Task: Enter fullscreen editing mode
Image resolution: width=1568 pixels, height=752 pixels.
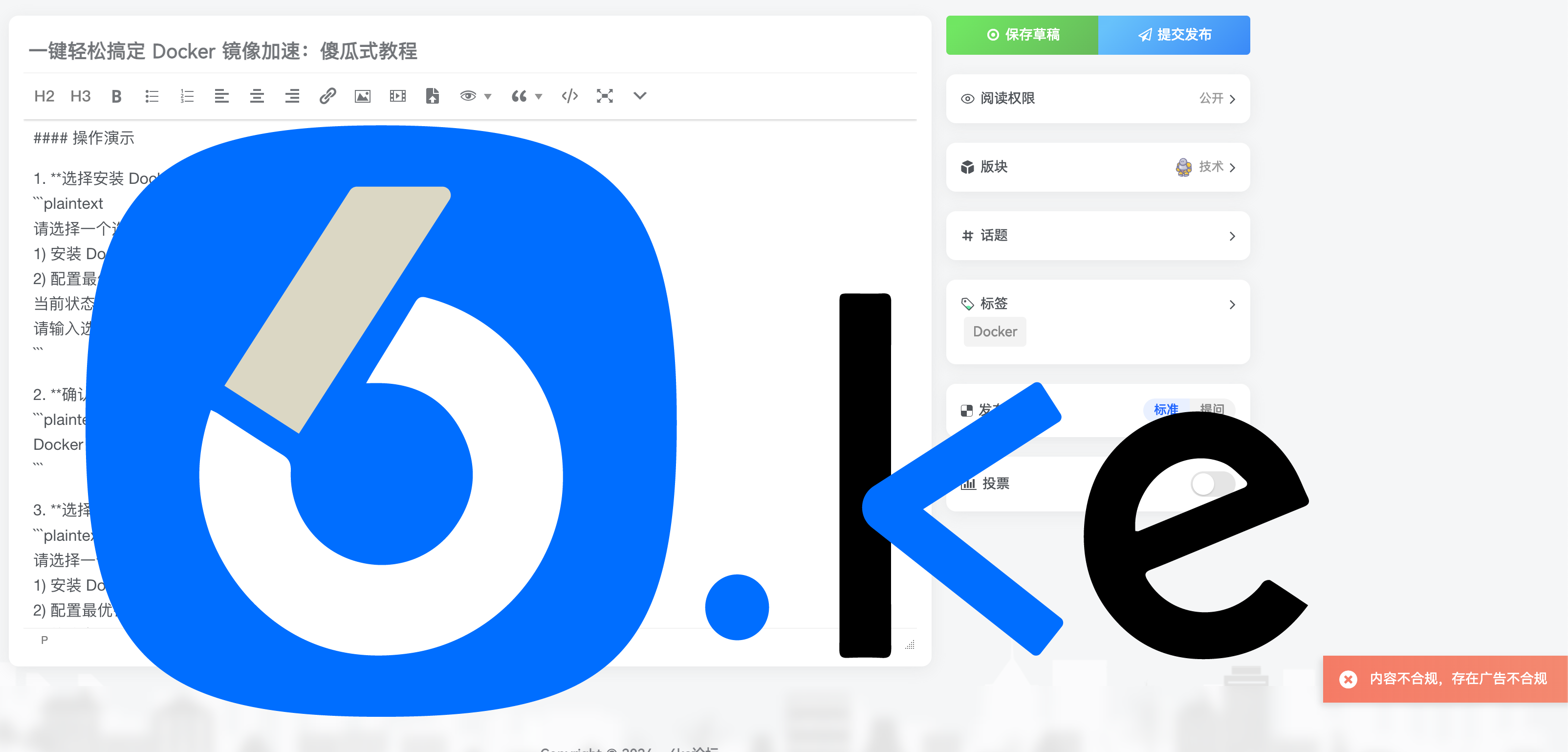Action: (x=605, y=96)
